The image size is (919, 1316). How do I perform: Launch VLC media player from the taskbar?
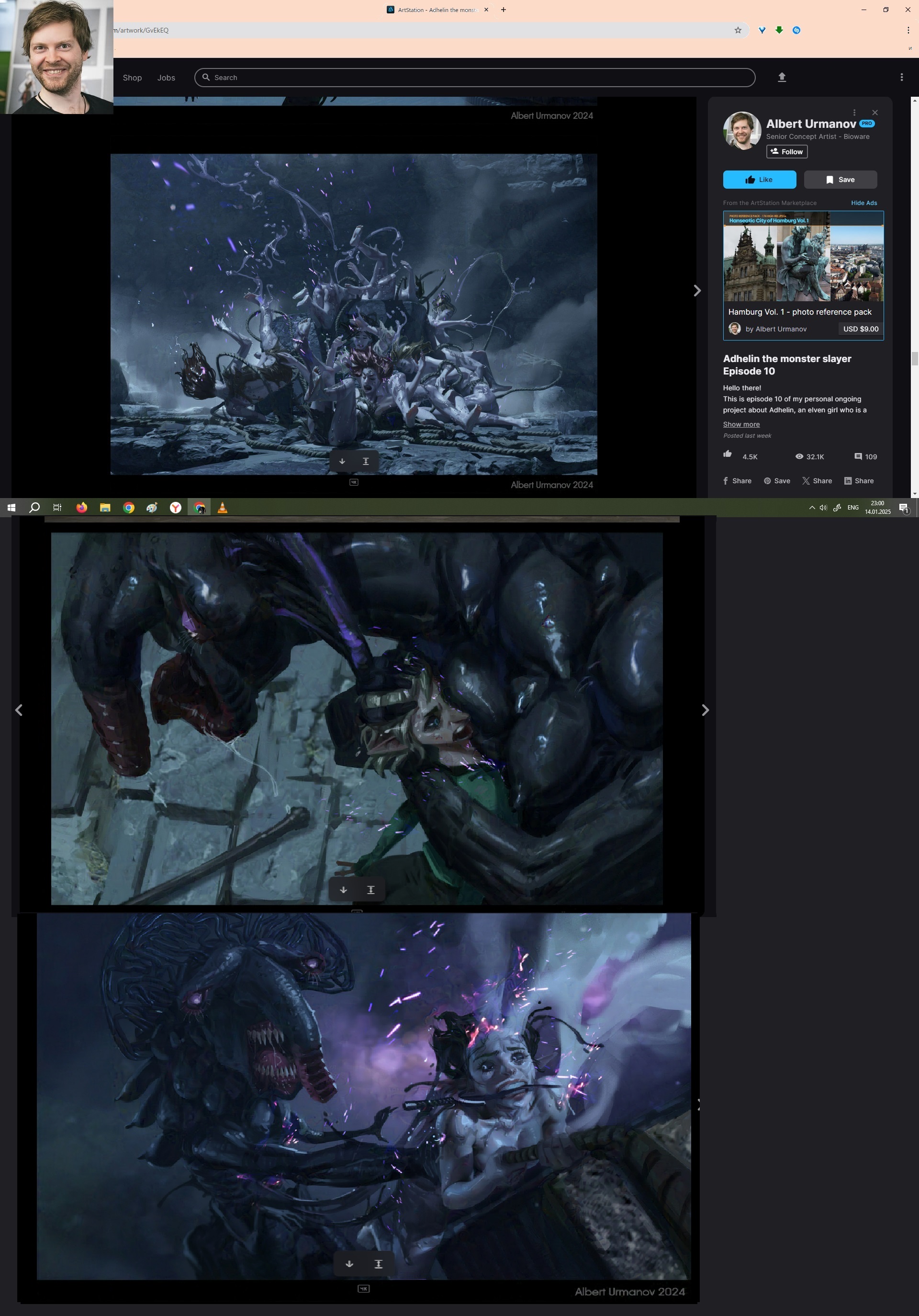(x=222, y=507)
